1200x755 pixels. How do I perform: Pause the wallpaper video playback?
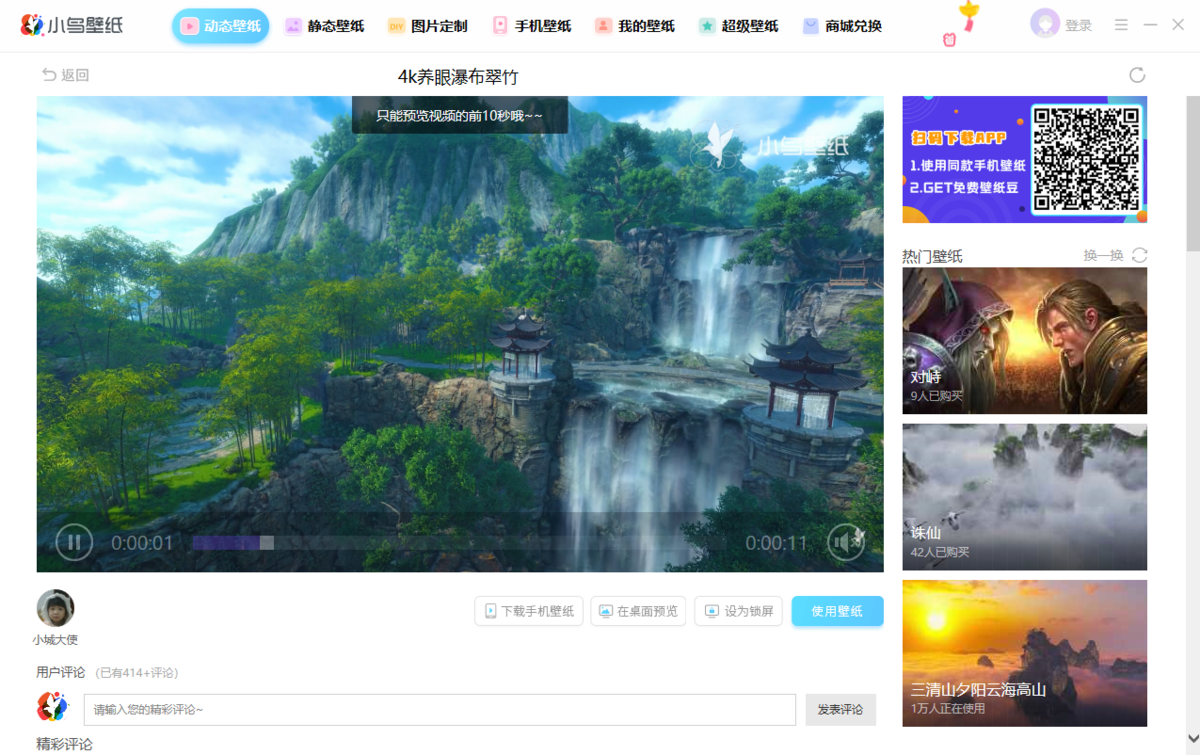coord(73,541)
